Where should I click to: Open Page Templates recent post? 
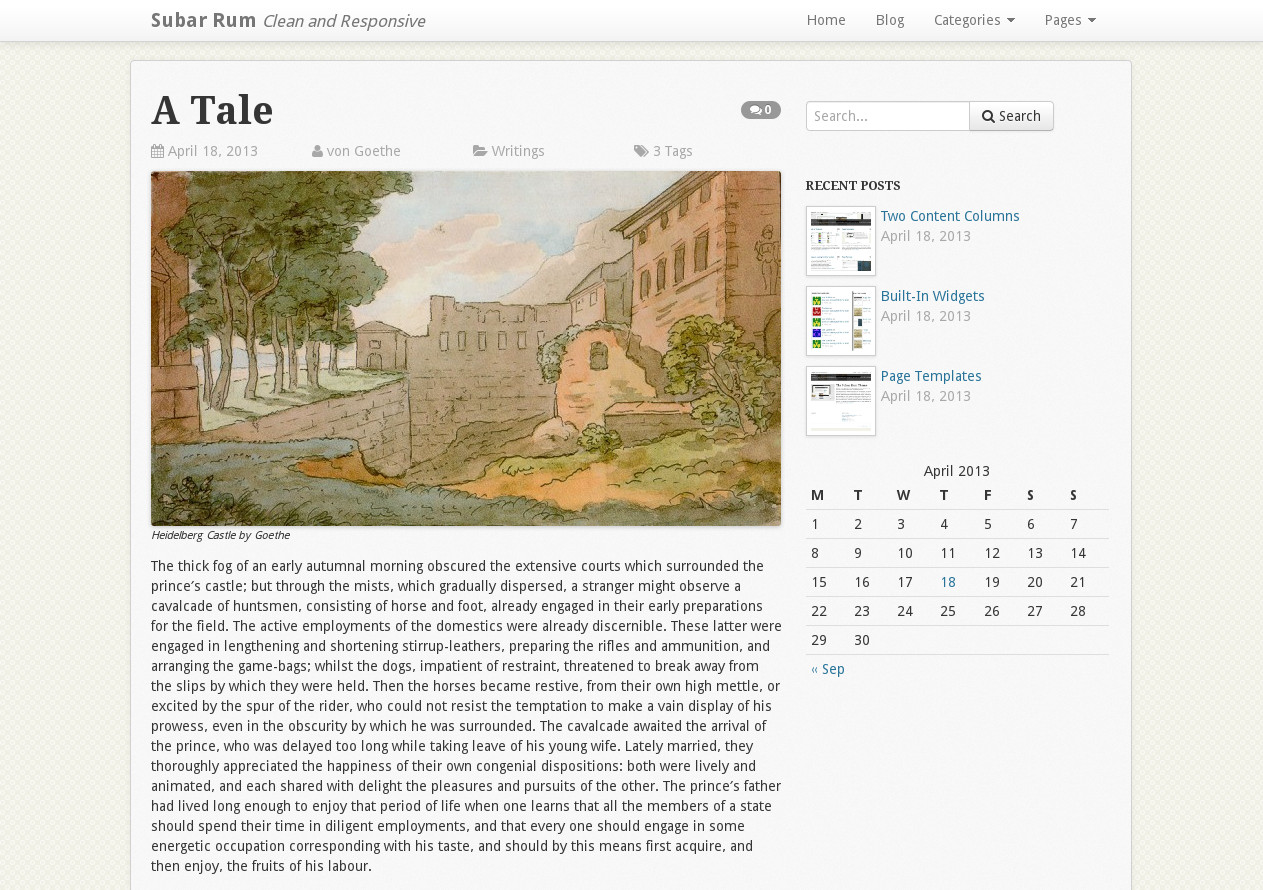click(931, 376)
